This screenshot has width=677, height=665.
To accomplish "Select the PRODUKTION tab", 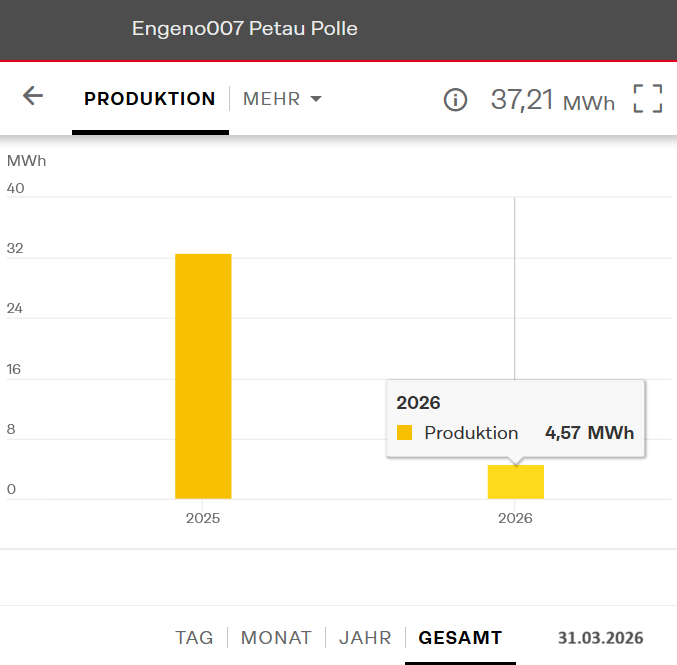I will (150, 99).
